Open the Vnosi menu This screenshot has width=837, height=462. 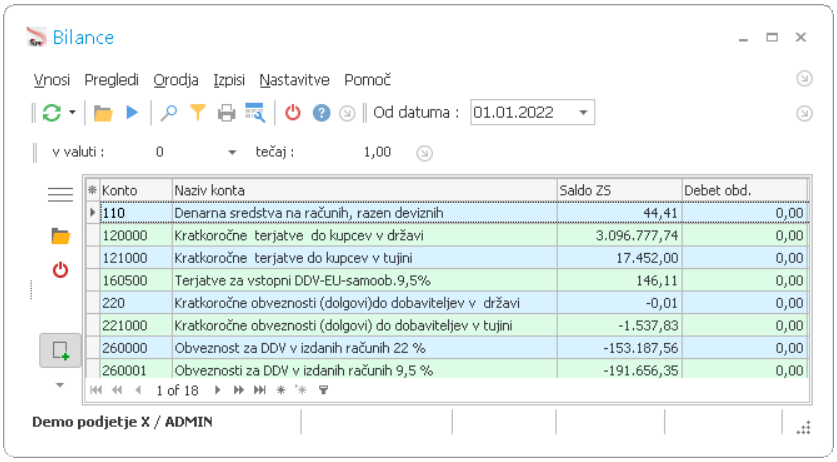(52, 80)
